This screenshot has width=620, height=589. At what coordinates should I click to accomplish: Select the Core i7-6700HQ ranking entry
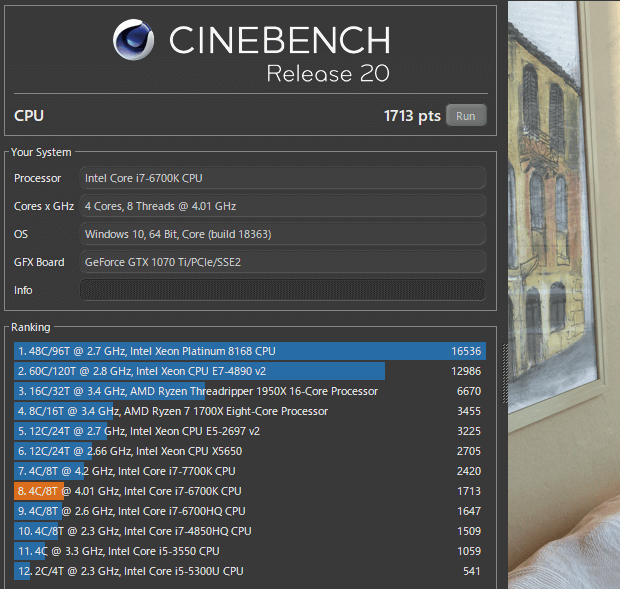pos(249,511)
